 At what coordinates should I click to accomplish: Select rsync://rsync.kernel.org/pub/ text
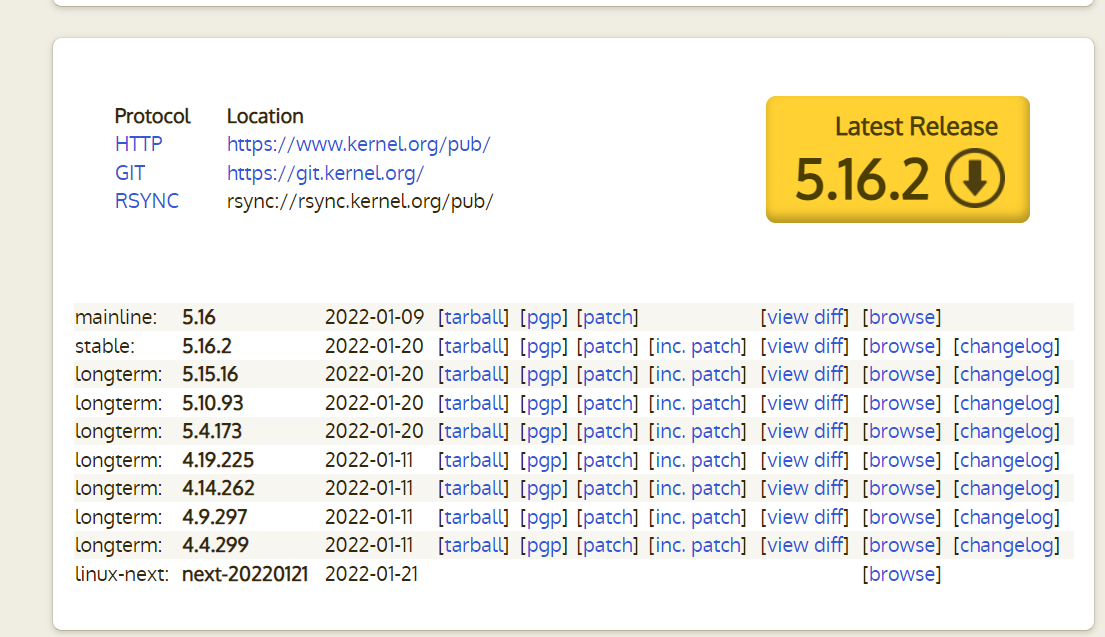(x=360, y=202)
